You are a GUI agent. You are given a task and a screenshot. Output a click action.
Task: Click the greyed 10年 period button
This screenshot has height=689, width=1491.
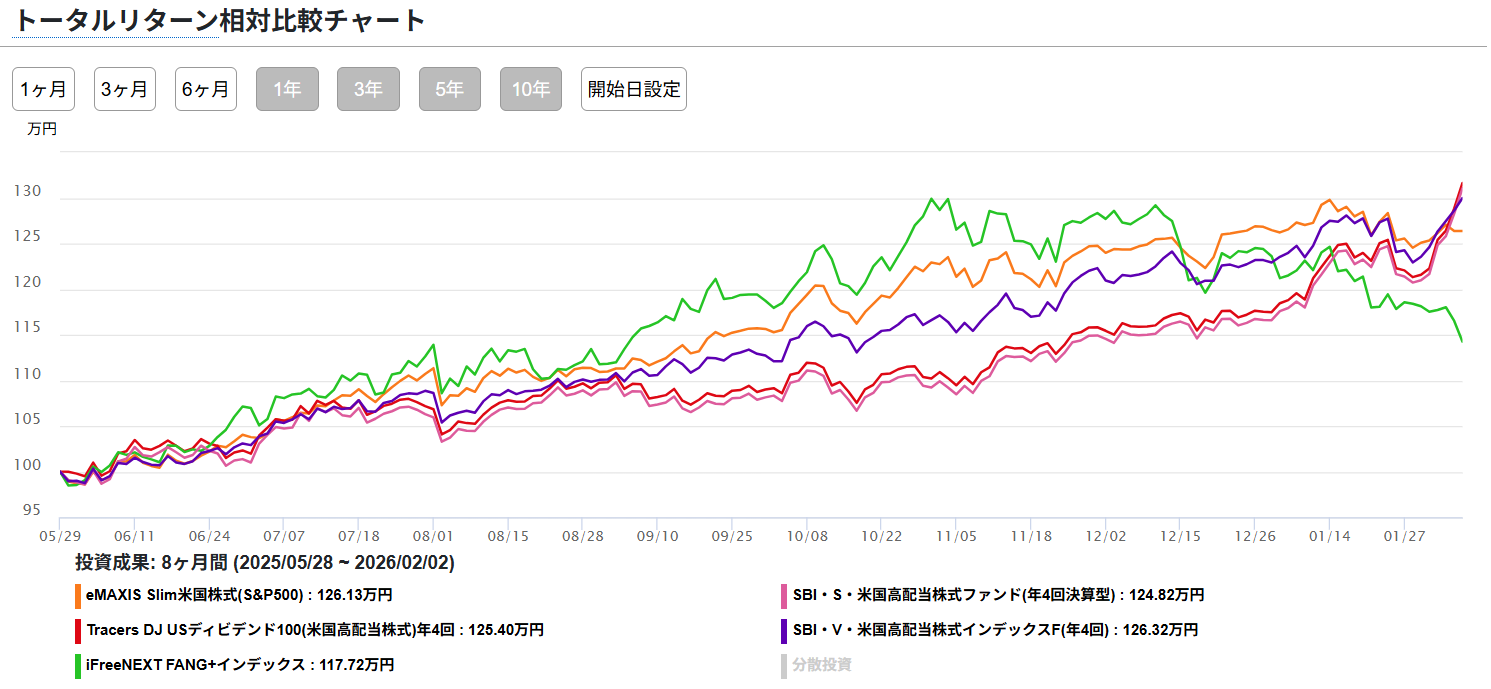point(531,89)
